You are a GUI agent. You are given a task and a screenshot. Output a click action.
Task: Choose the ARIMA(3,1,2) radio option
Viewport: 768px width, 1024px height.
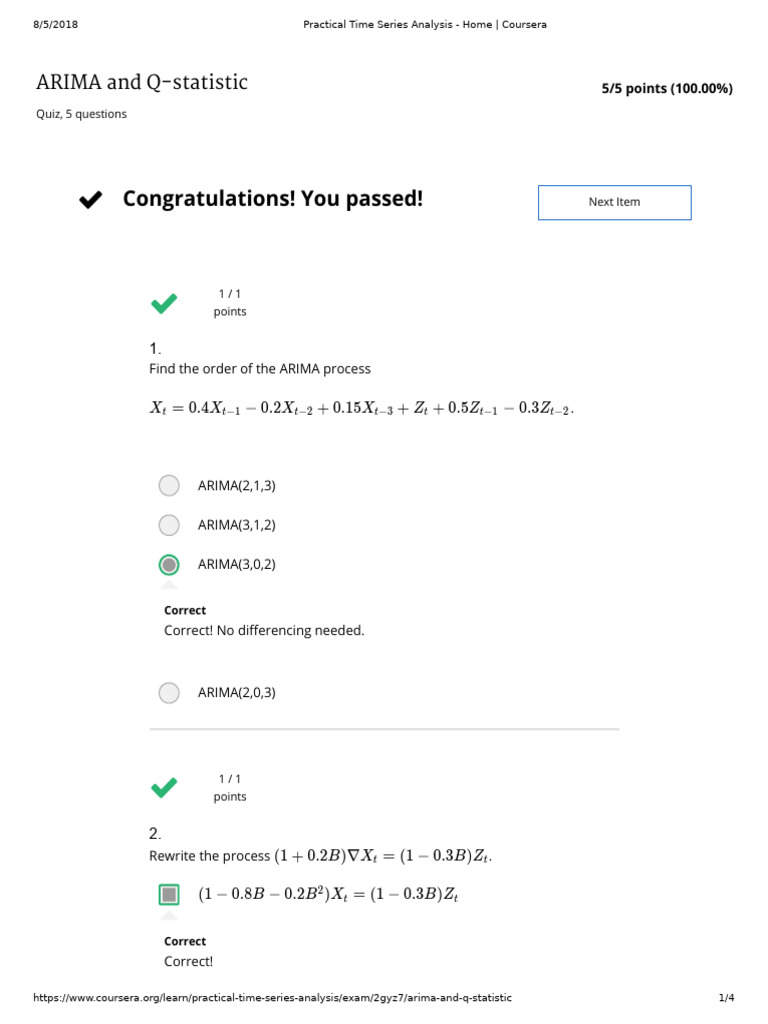click(x=169, y=525)
